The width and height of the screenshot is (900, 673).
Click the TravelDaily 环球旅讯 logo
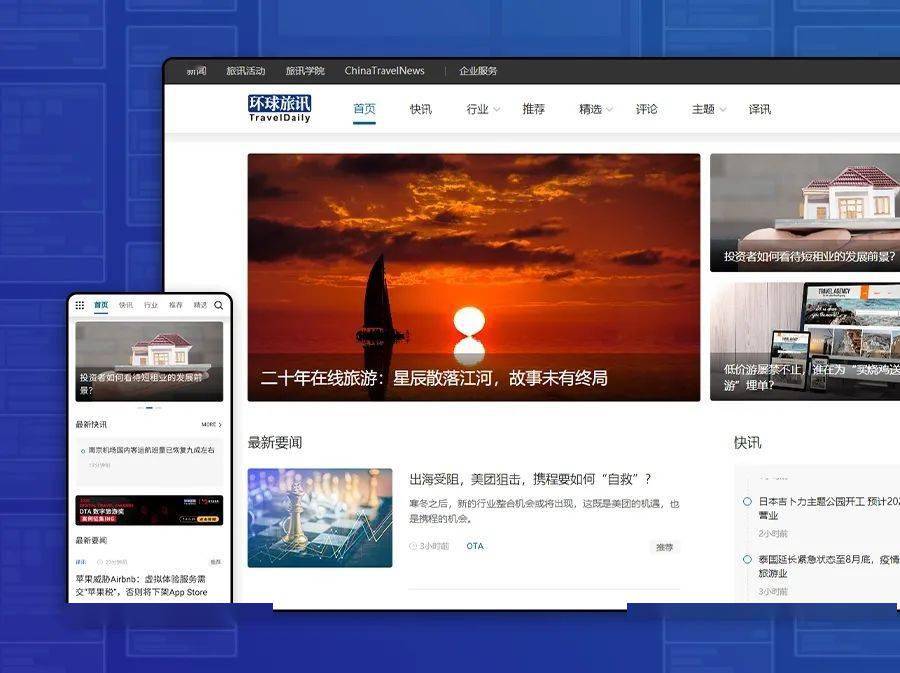click(280, 108)
